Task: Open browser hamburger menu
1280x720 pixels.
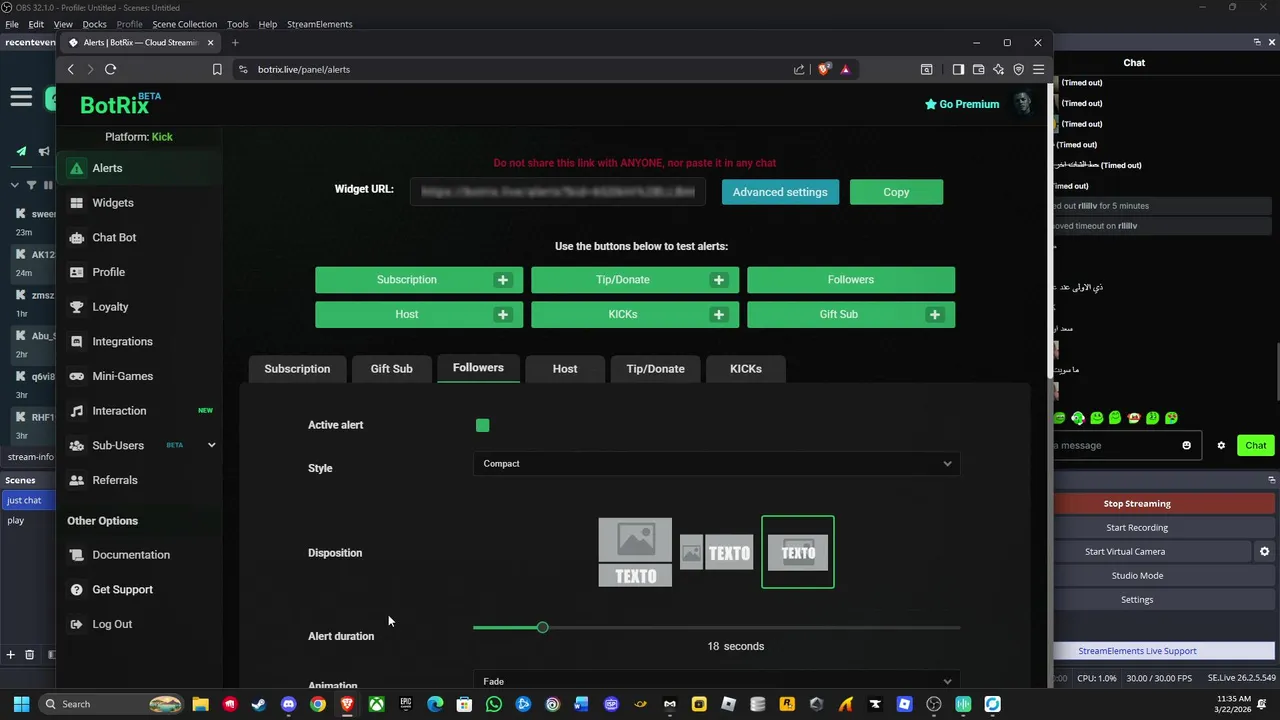Action: click(x=1038, y=69)
